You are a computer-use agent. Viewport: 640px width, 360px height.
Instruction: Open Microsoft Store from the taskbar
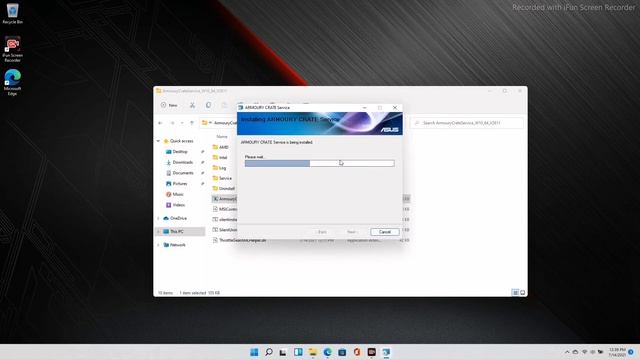point(342,352)
